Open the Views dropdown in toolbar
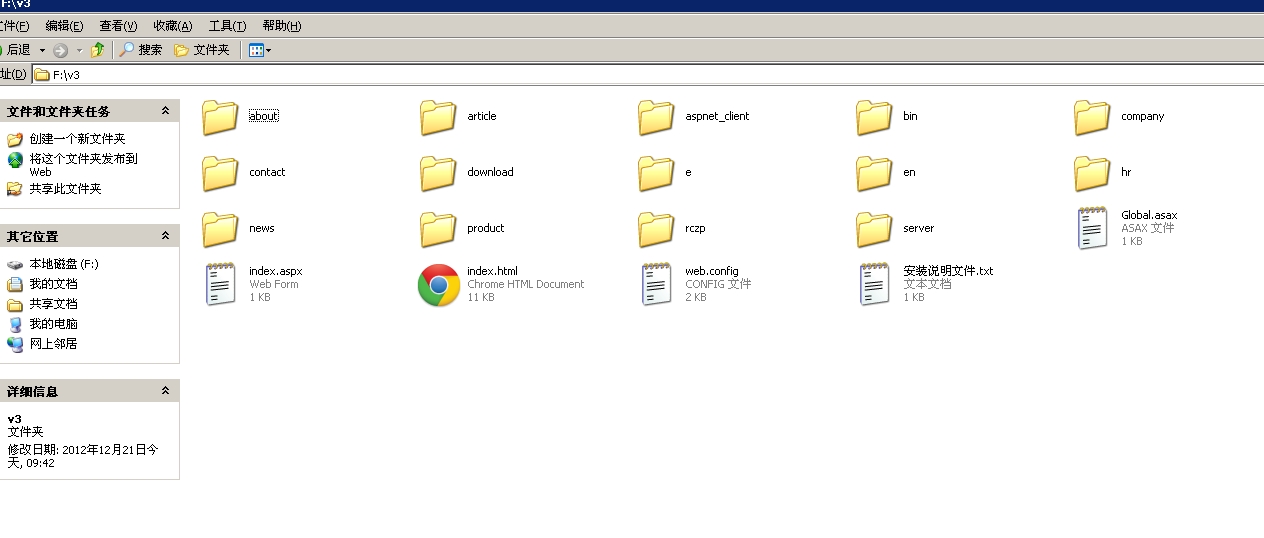The width and height of the screenshot is (1264, 538). click(x=260, y=50)
